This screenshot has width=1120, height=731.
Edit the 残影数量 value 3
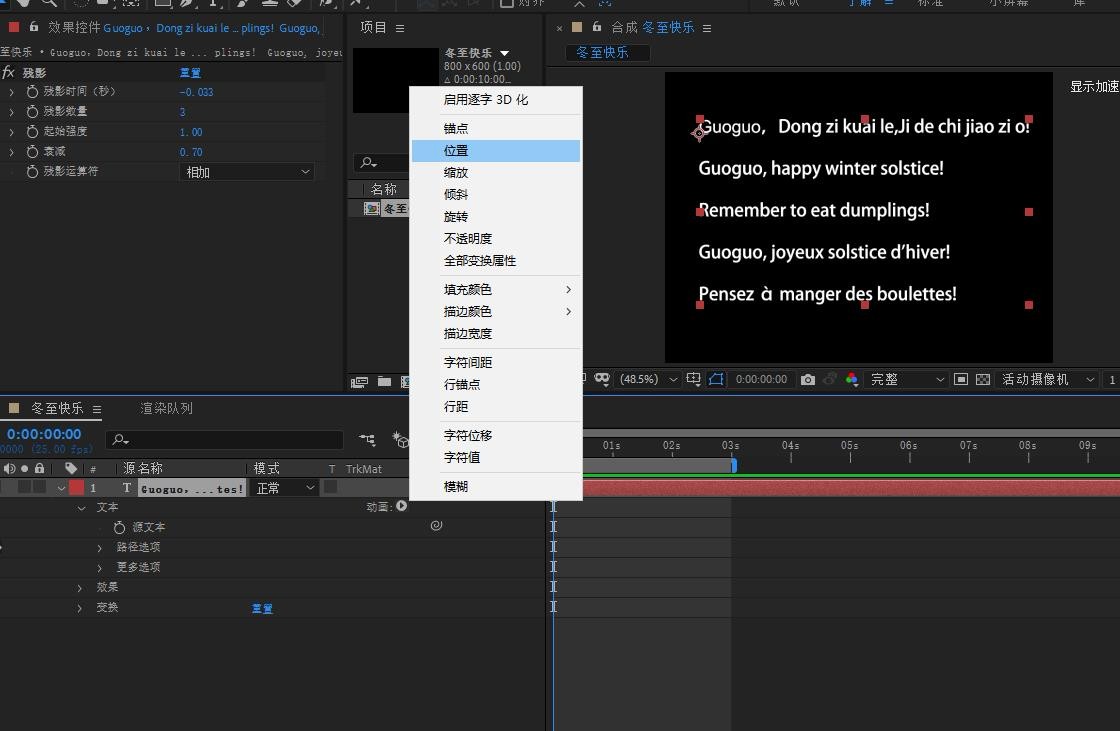[182, 112]
